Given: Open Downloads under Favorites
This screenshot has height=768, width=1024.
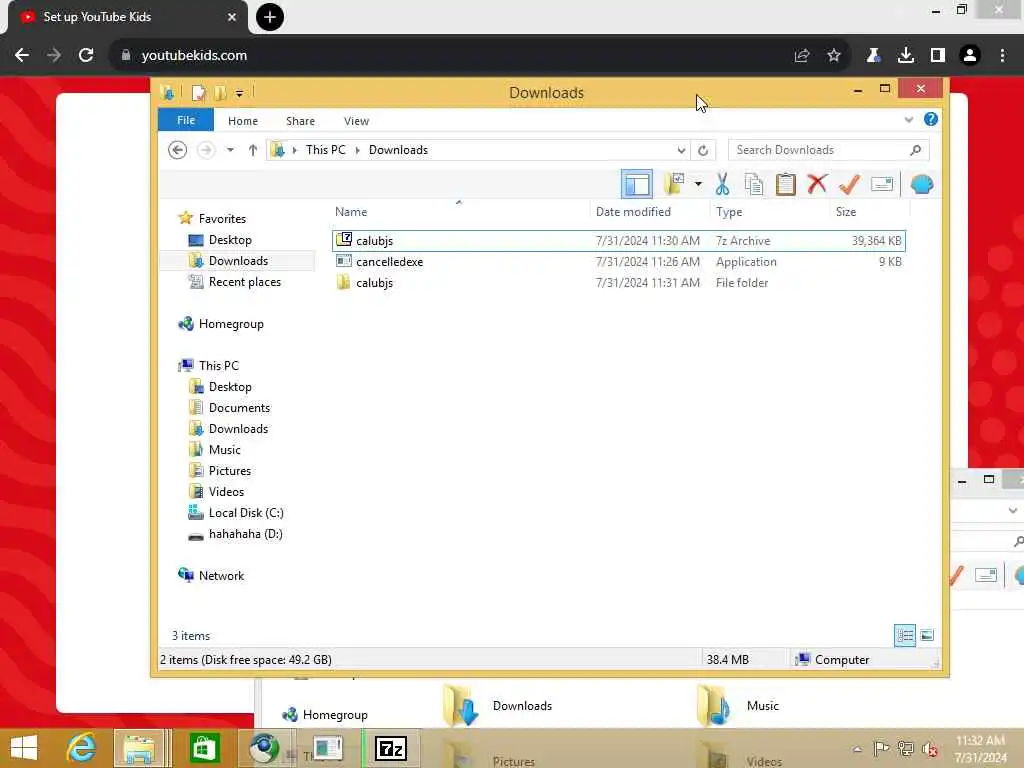Looking at the screenshot, I should coord(238,261).
